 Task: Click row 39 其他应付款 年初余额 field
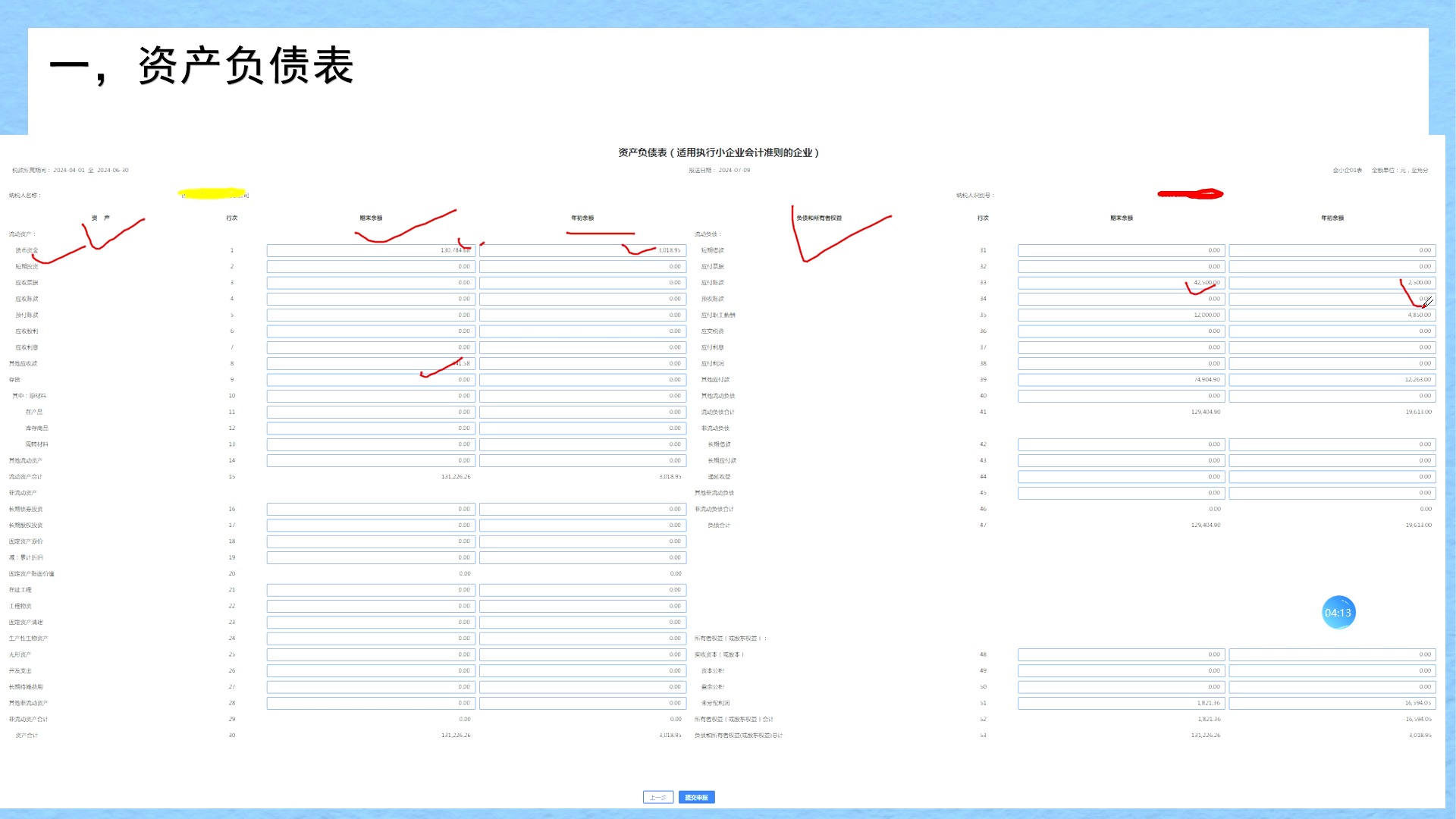pyautogui.click(x=1332, y=380)
